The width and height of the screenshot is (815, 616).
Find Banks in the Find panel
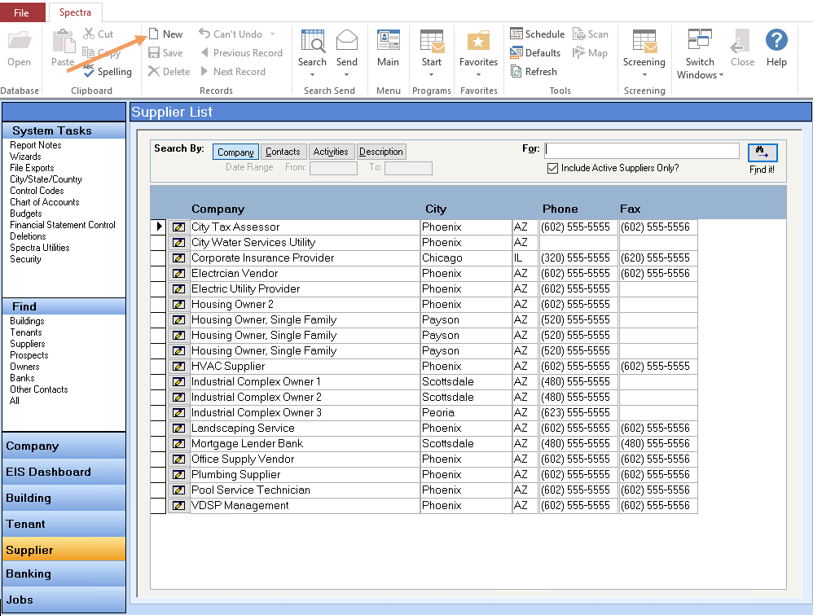tap(22, 378)
